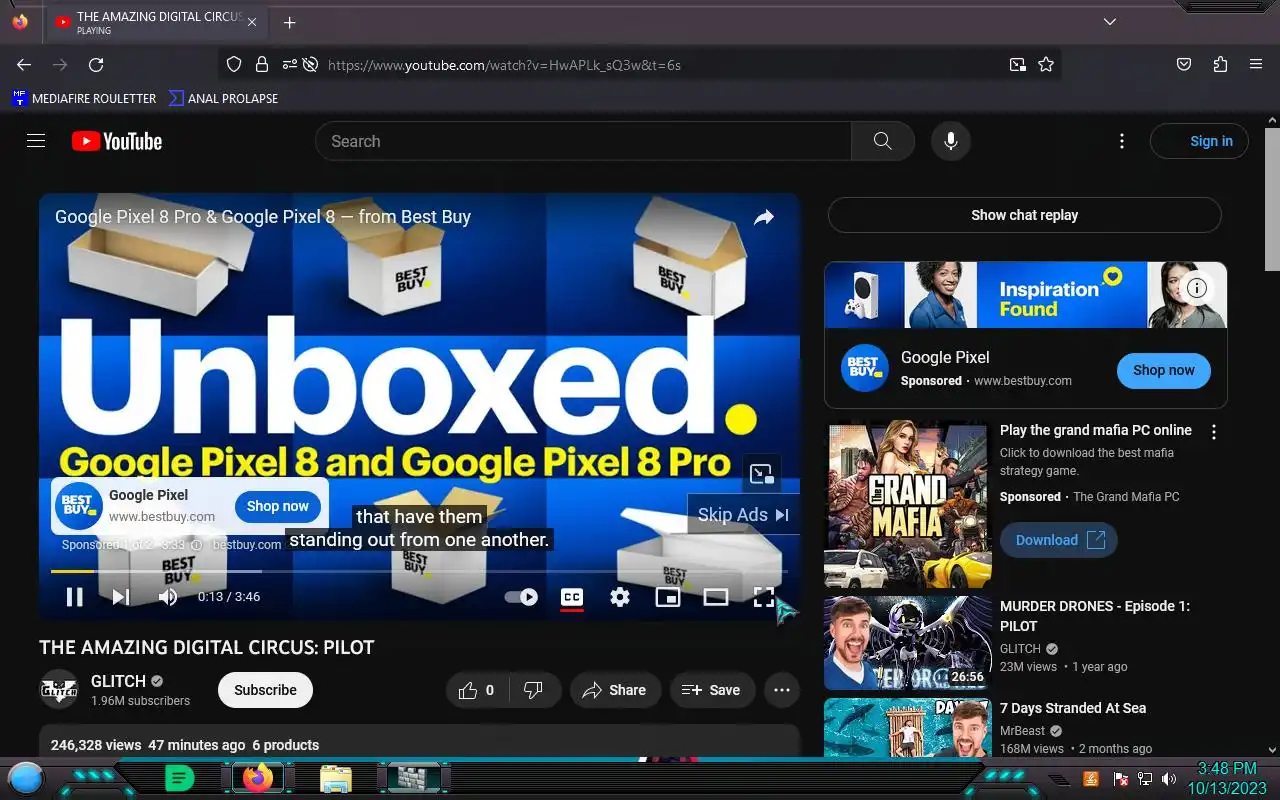View site security lock info

tap(262, 65)
